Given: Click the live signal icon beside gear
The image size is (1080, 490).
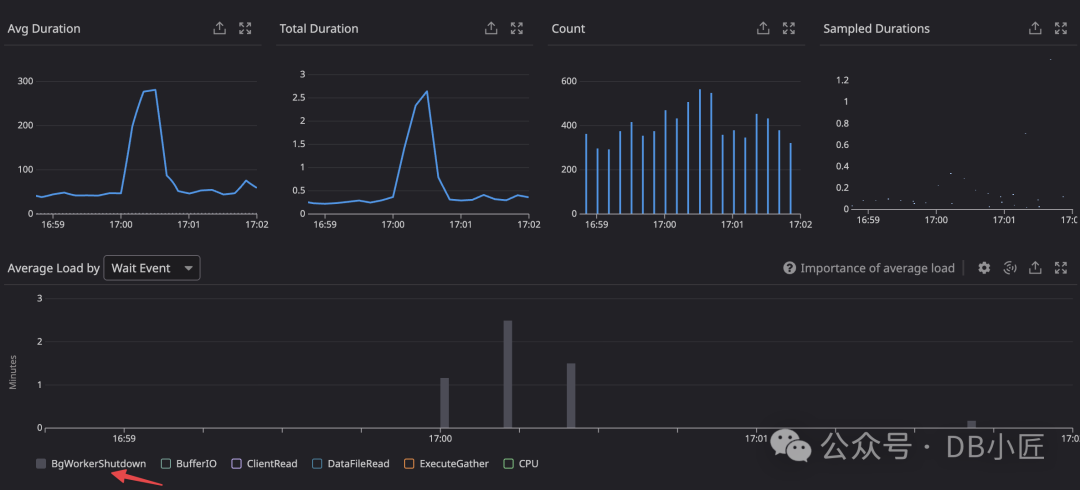Looking at the screenshot, I should point(1010,268).
